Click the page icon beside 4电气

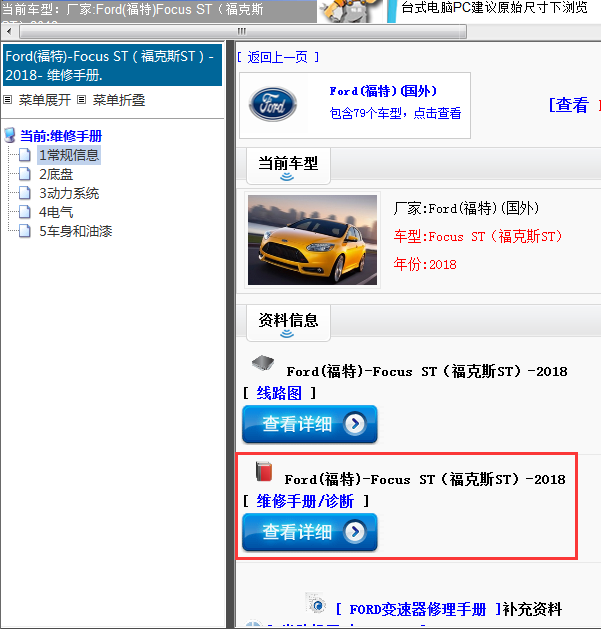coord(24,212)
